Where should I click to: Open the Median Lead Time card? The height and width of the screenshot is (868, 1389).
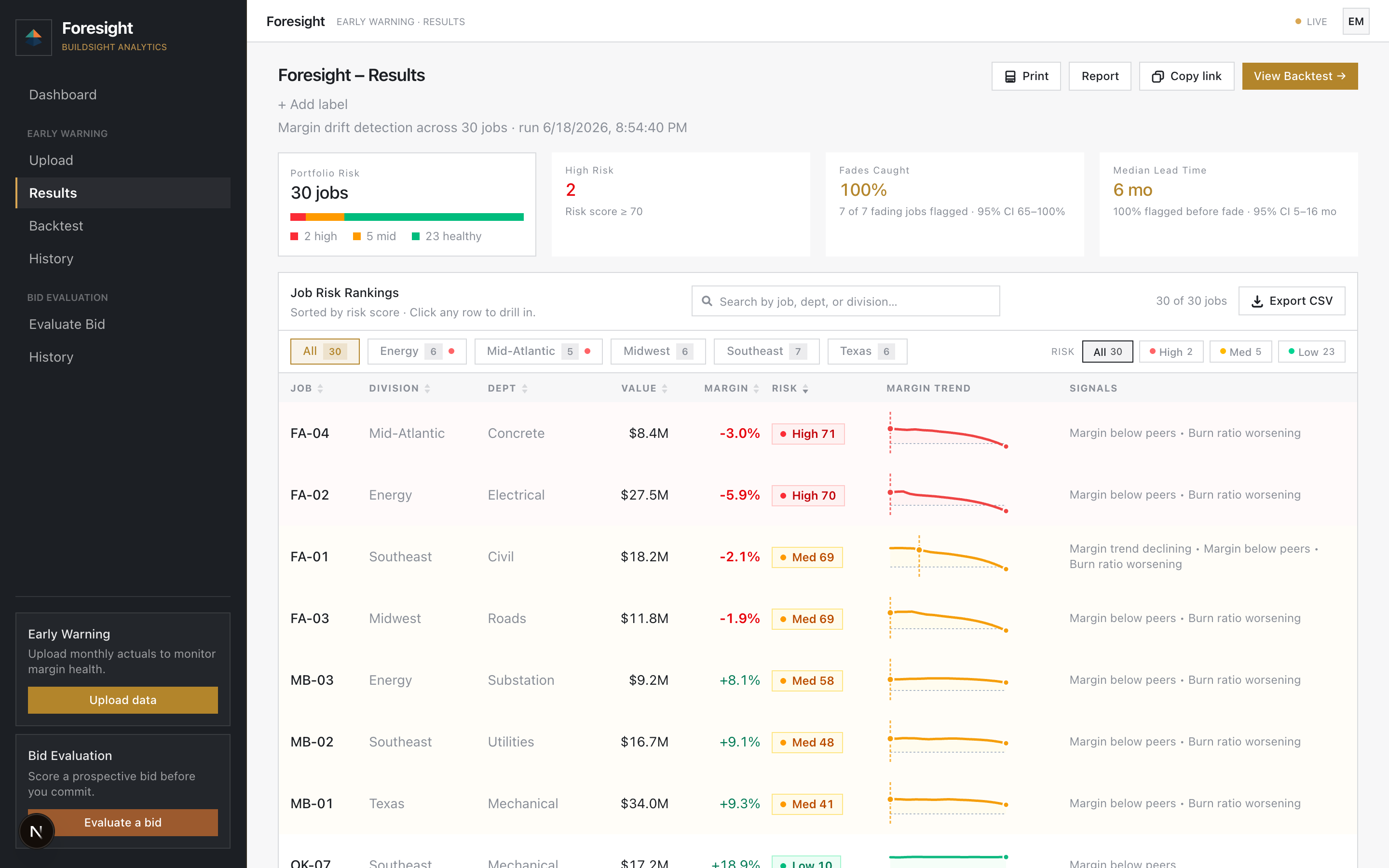(x=1228, y=204)
